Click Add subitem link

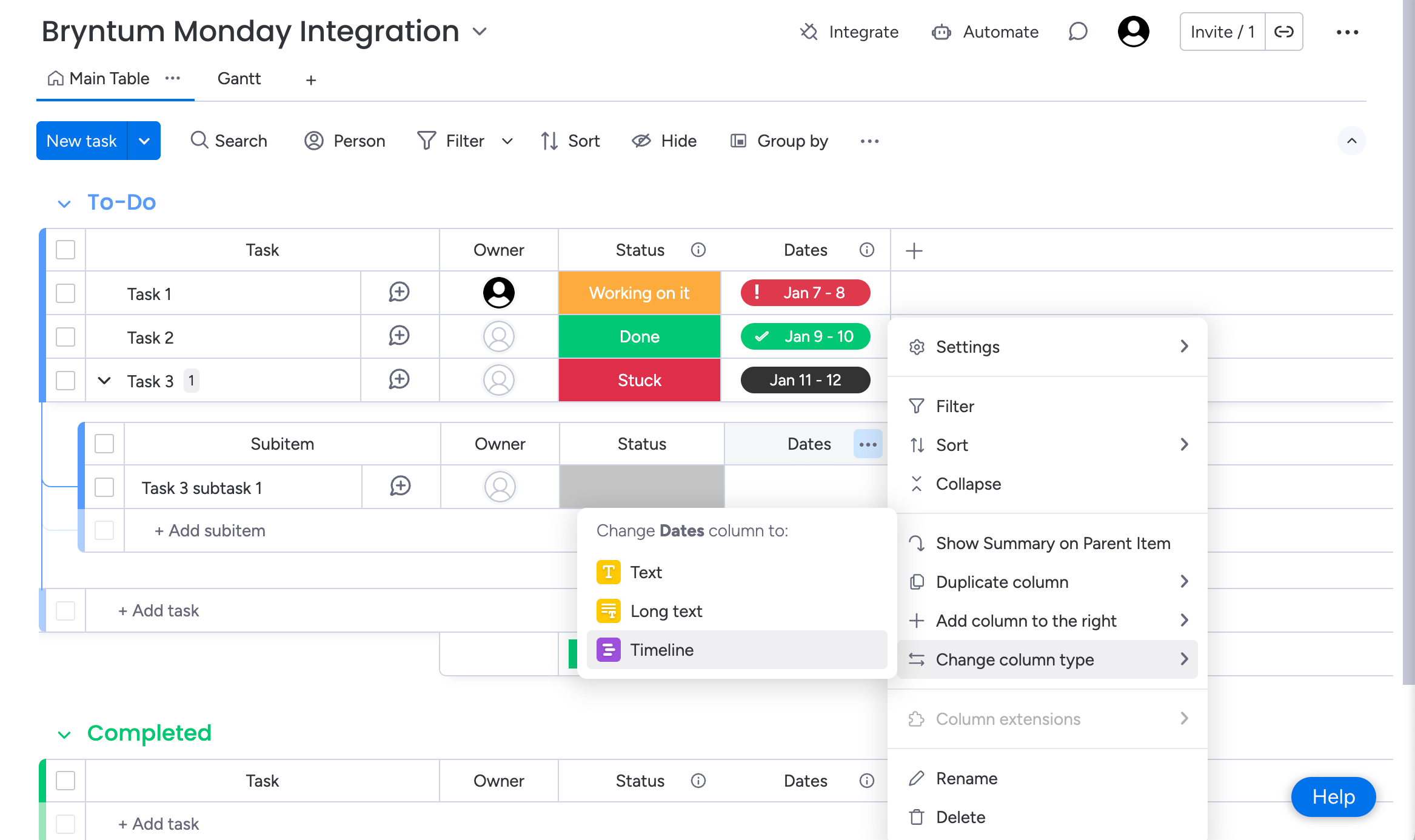tap(210, 530)
